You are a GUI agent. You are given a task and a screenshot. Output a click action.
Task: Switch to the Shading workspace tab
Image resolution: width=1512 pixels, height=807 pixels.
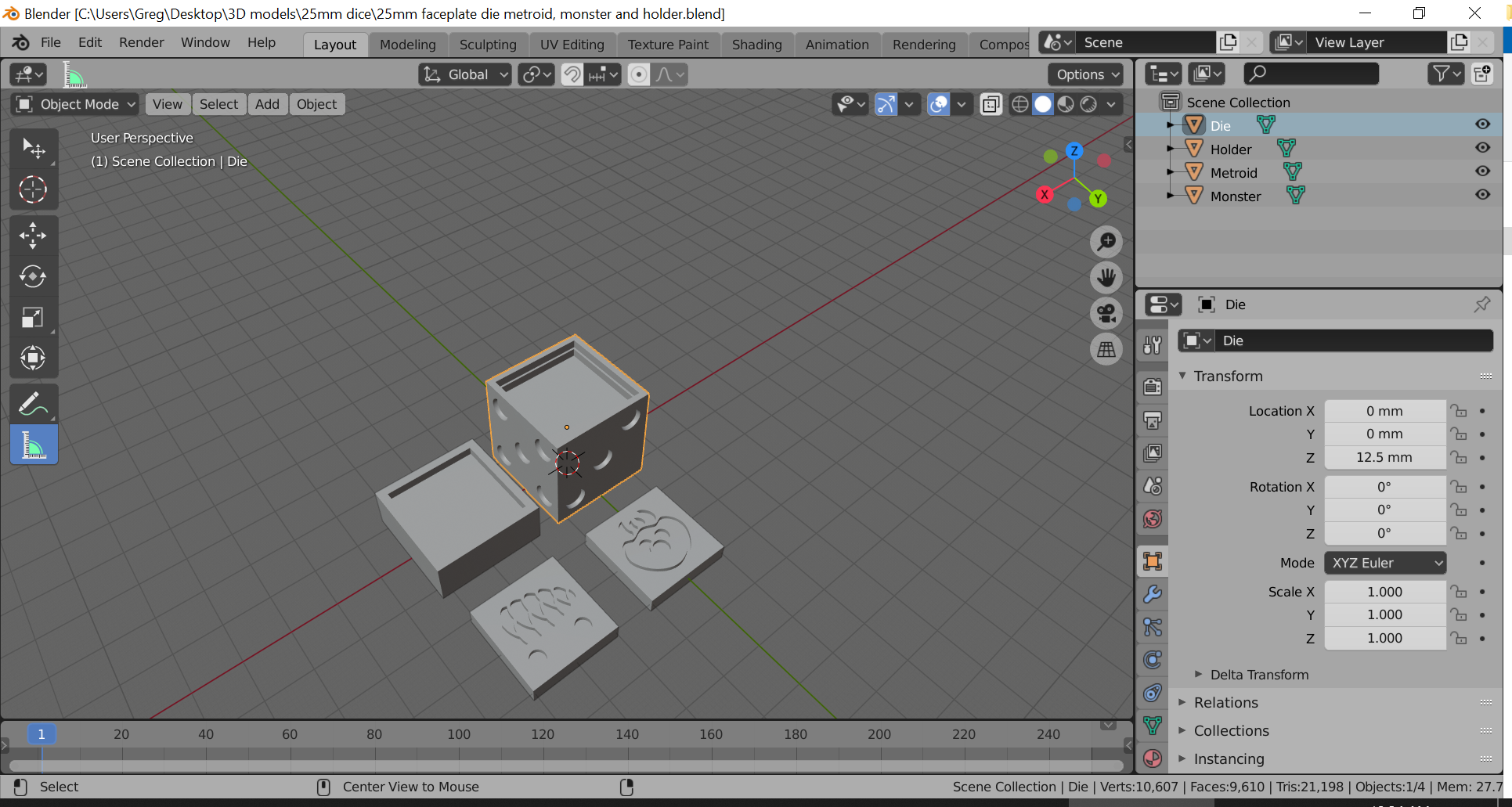[756, 45]
